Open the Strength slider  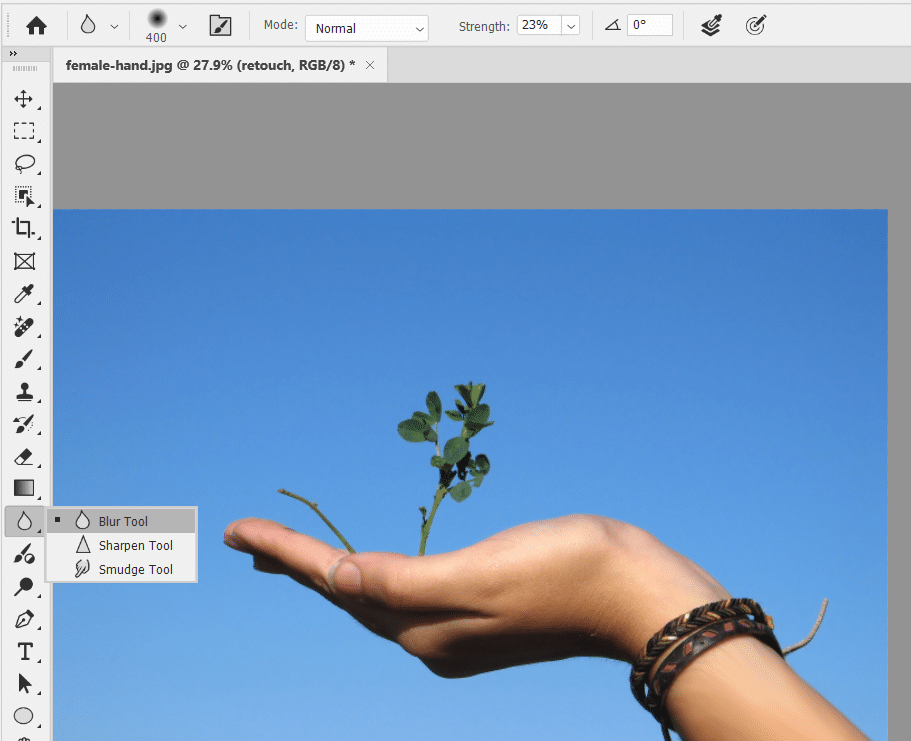[x=570, y=27]
